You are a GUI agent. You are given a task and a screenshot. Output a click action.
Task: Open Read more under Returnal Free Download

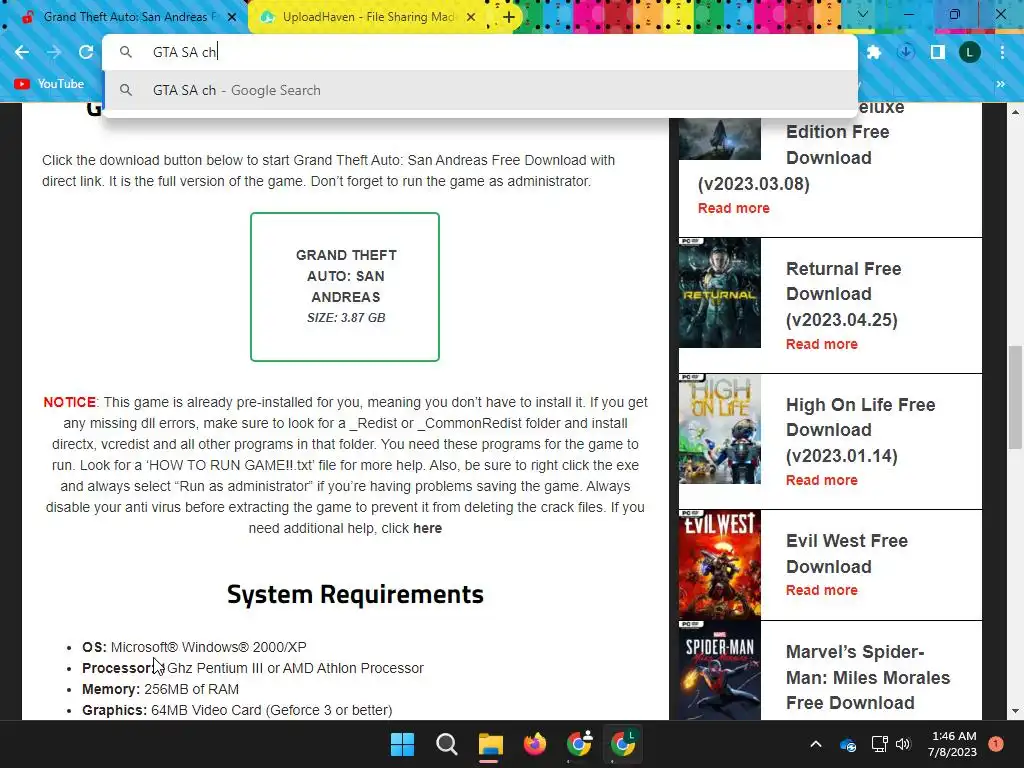[822, 344]
